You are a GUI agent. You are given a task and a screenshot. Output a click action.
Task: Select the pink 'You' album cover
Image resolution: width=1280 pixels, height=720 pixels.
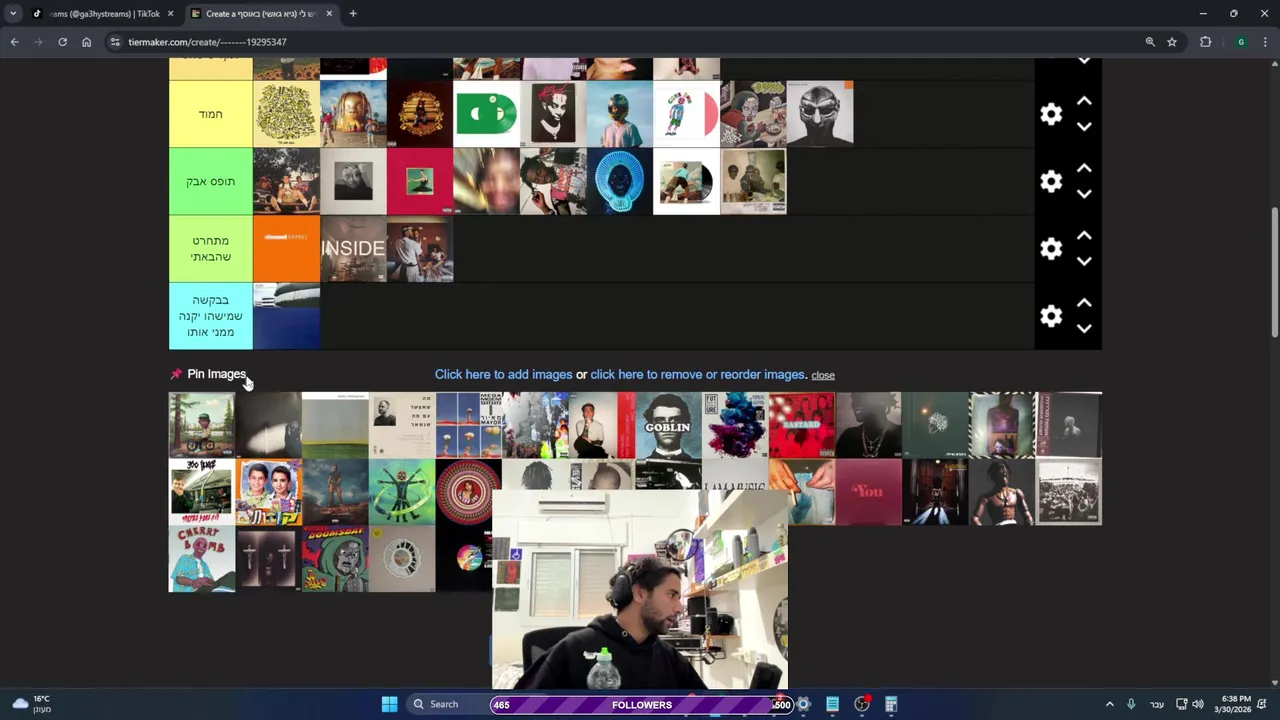click(868, 492)
